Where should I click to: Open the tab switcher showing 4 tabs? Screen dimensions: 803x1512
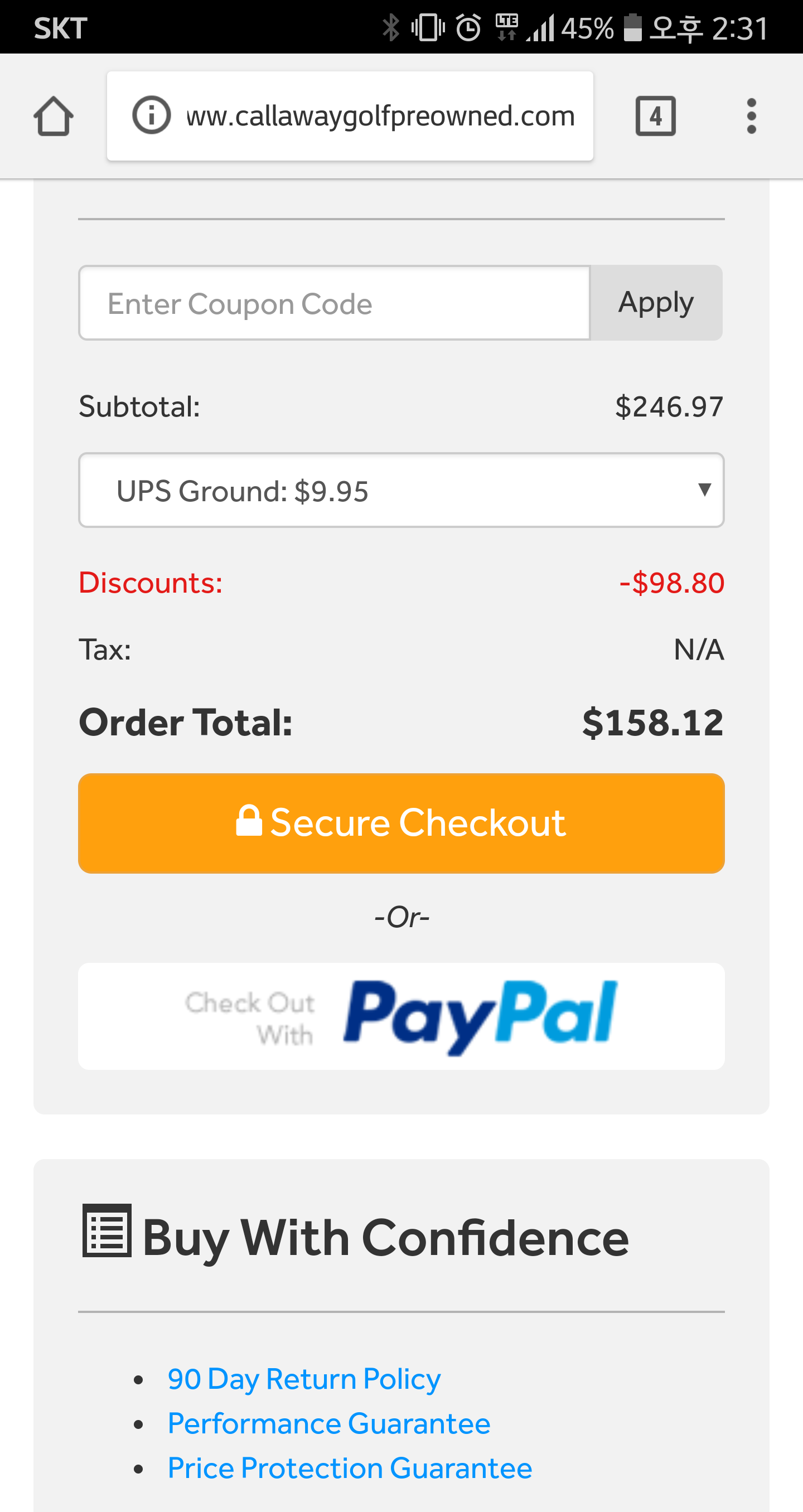pyautogui.click(x=655, y=116)
